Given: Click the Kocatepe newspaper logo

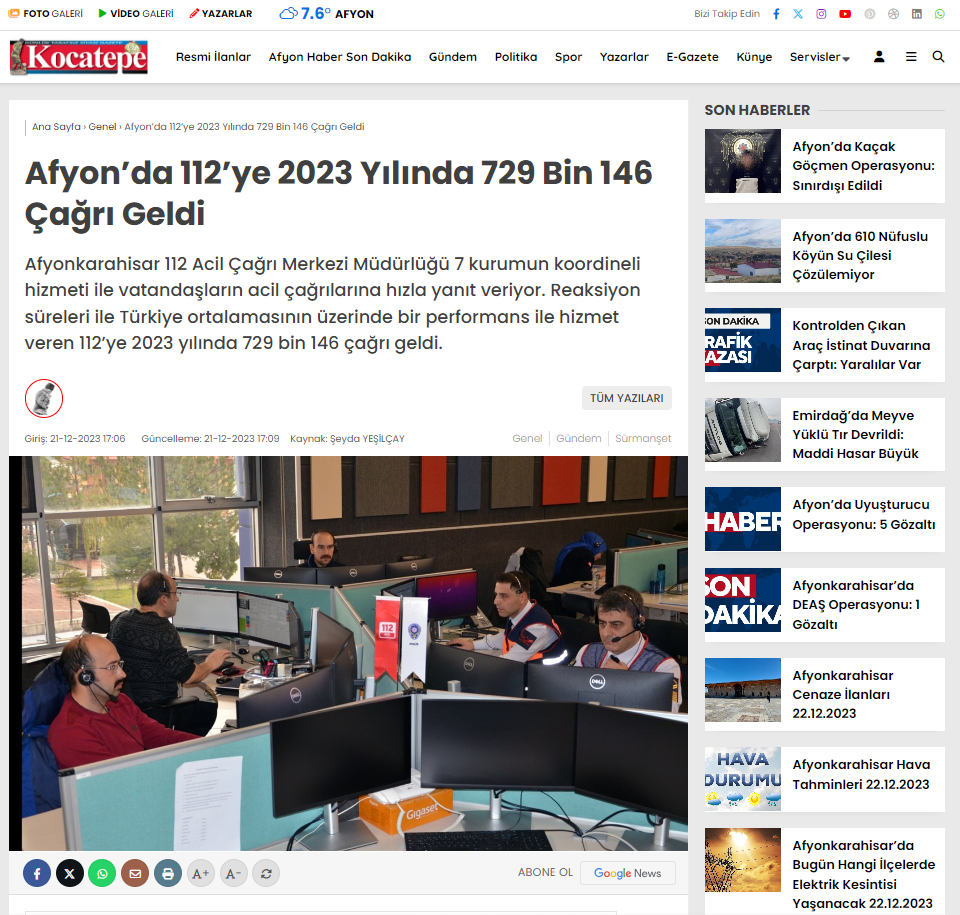Looking at the screenshot, I should (x=79, y=57).
